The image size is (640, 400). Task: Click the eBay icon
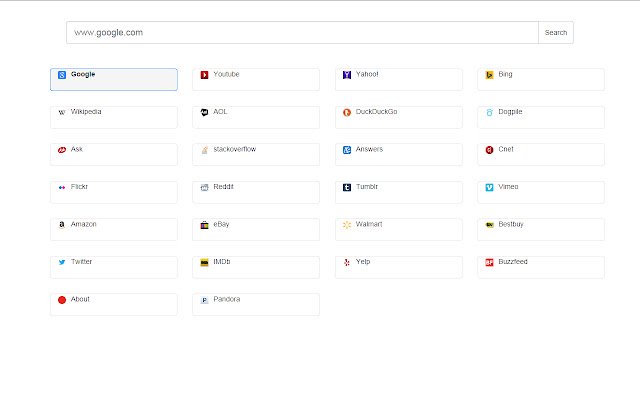(204, 225)
